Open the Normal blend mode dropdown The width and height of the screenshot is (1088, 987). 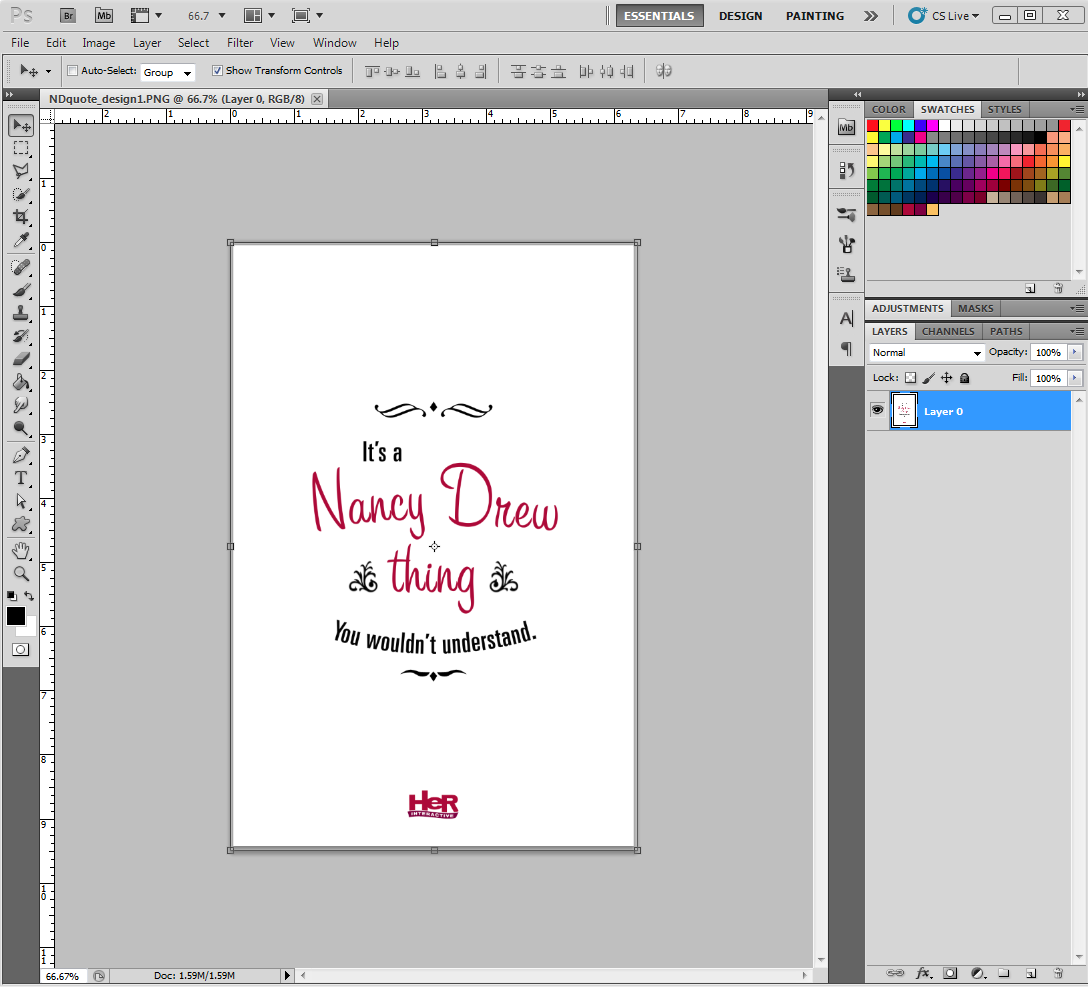click(x=927, y=353)
